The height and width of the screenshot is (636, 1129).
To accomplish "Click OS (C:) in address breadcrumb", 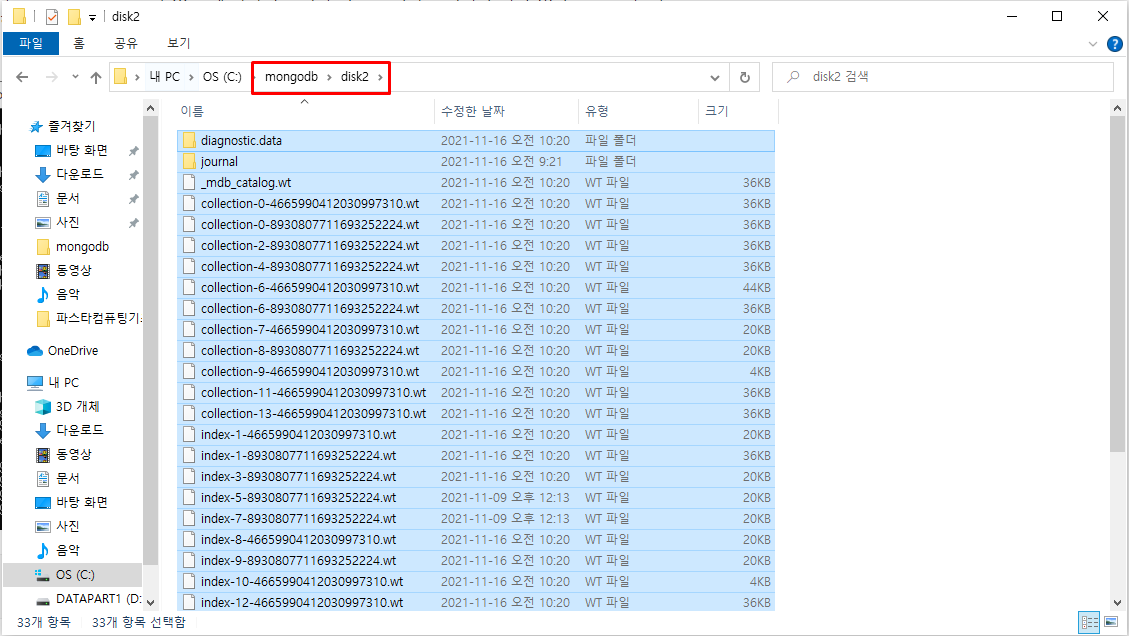I will pyautogui.click(x=222, y=76).
